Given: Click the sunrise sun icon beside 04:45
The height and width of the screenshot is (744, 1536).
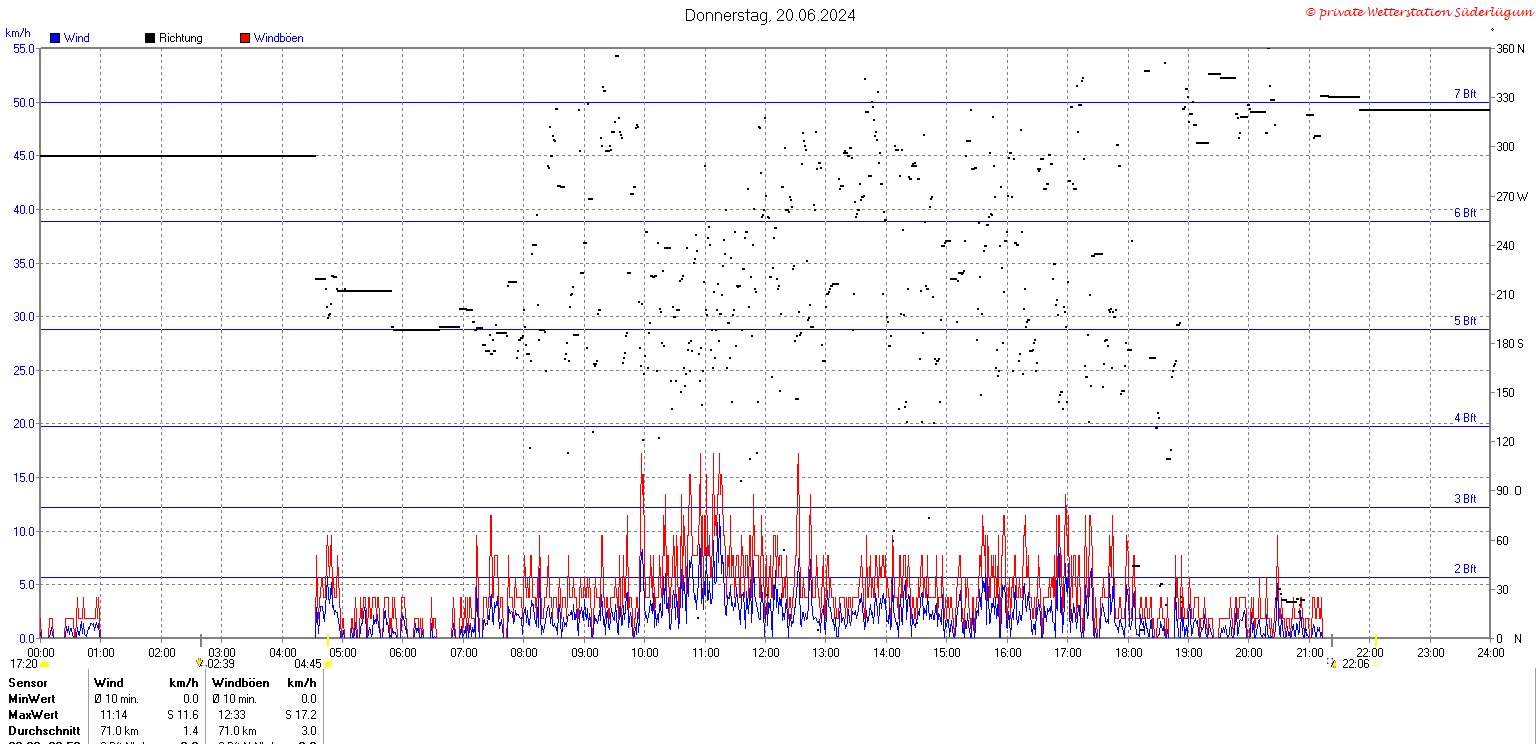Looking at the screenshot, I should coord(328,664).
